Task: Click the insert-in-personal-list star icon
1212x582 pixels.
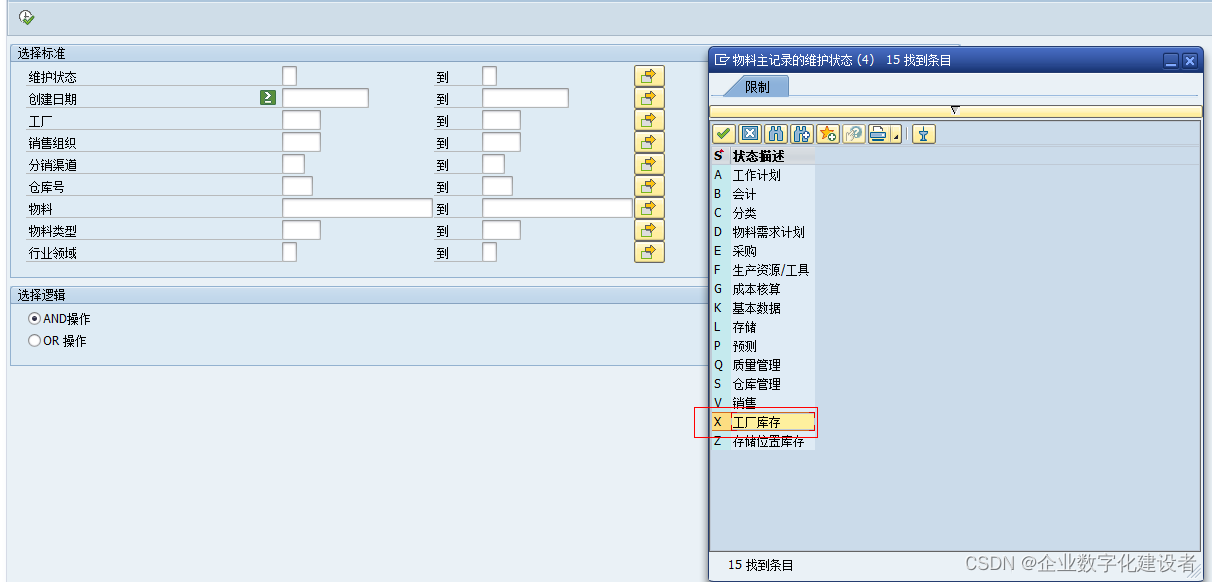Action: point(830,133)
